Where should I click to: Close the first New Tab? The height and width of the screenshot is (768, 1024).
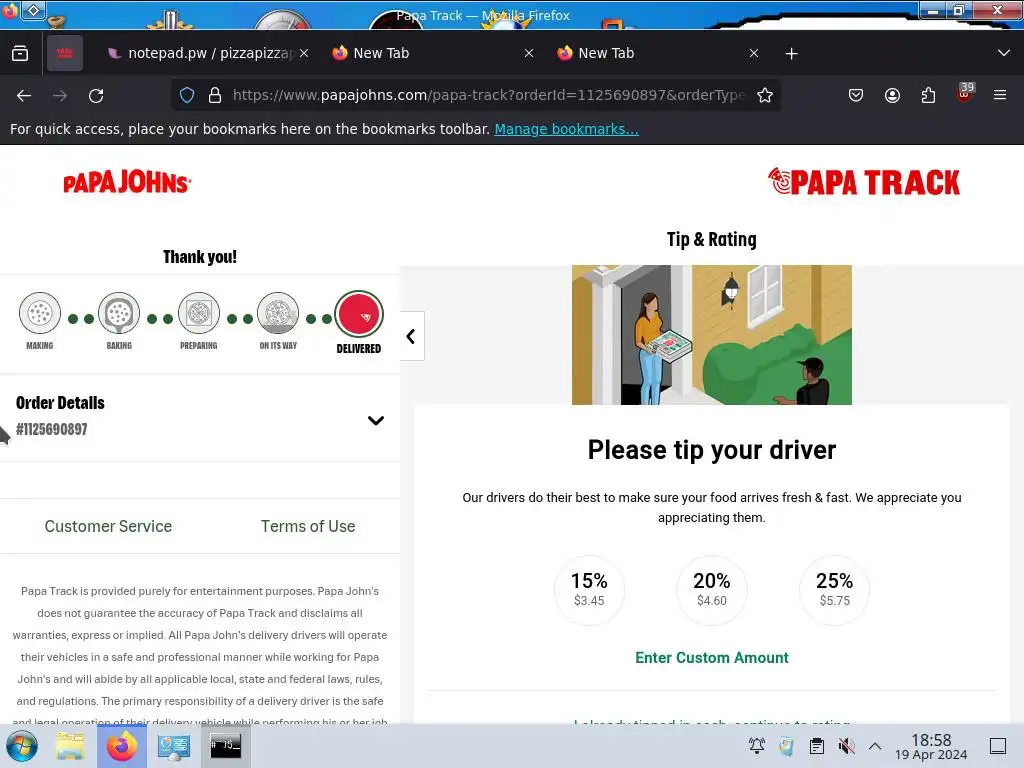(529, 53)
